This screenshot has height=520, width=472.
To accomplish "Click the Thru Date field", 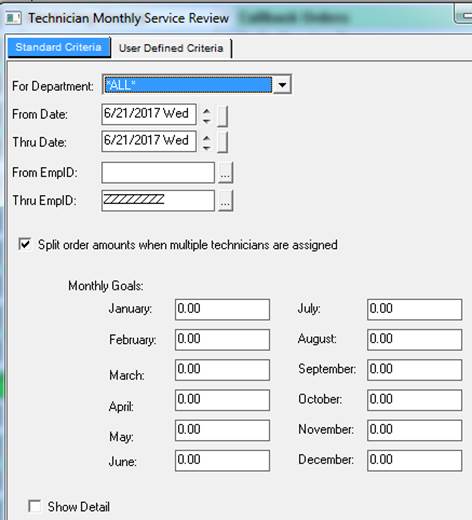I will coord(149,141).
